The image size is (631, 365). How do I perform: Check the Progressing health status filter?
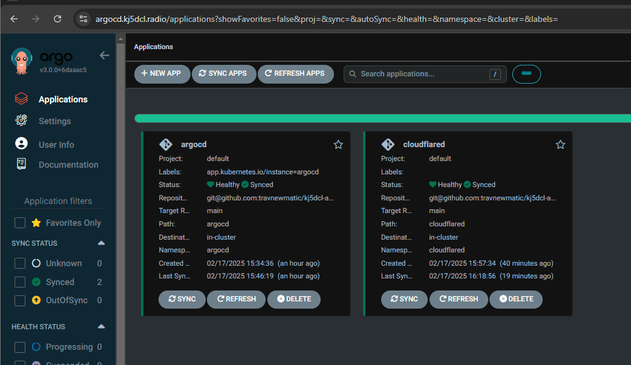point(20,347)
